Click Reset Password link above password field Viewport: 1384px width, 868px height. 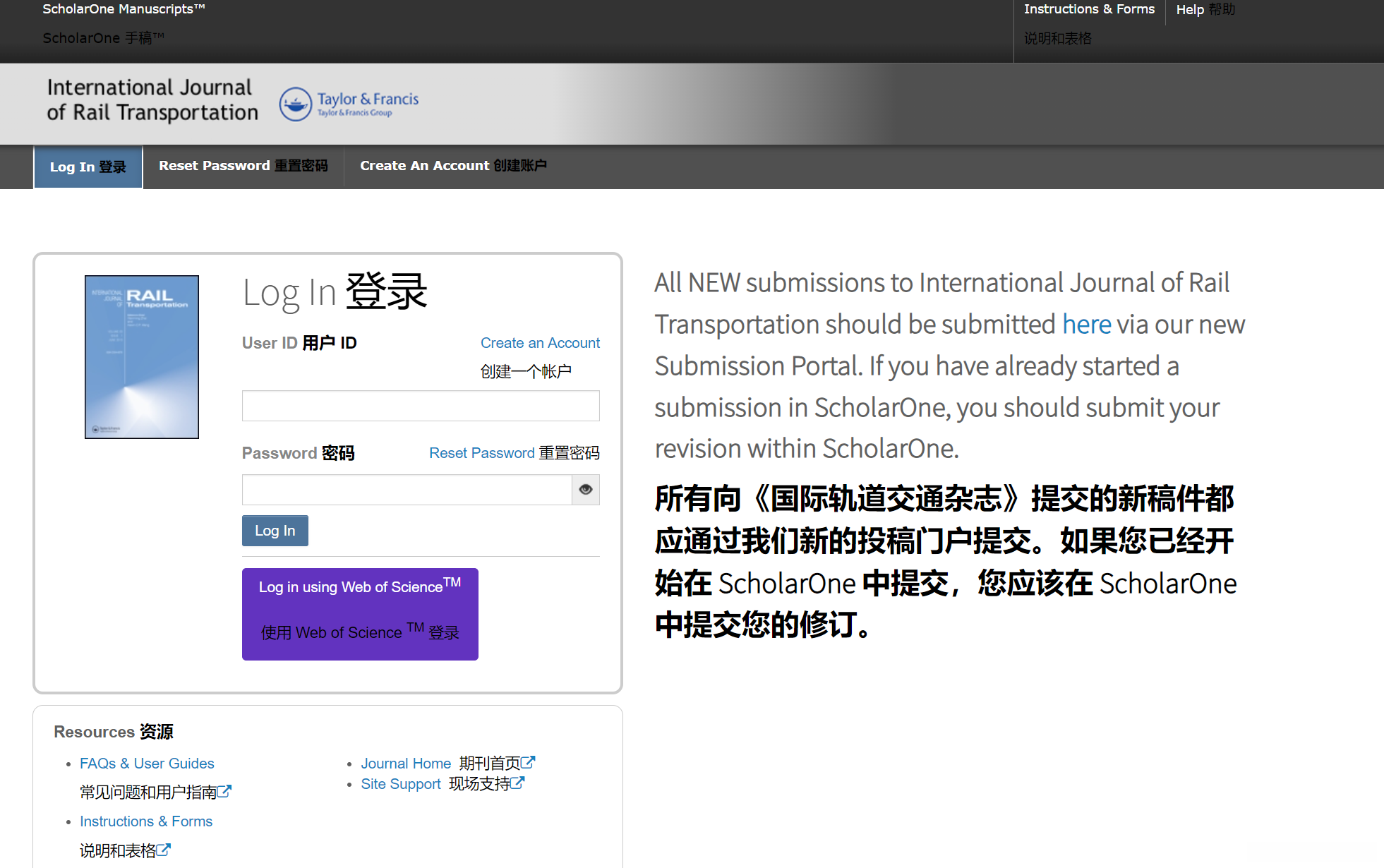[482, 453]
